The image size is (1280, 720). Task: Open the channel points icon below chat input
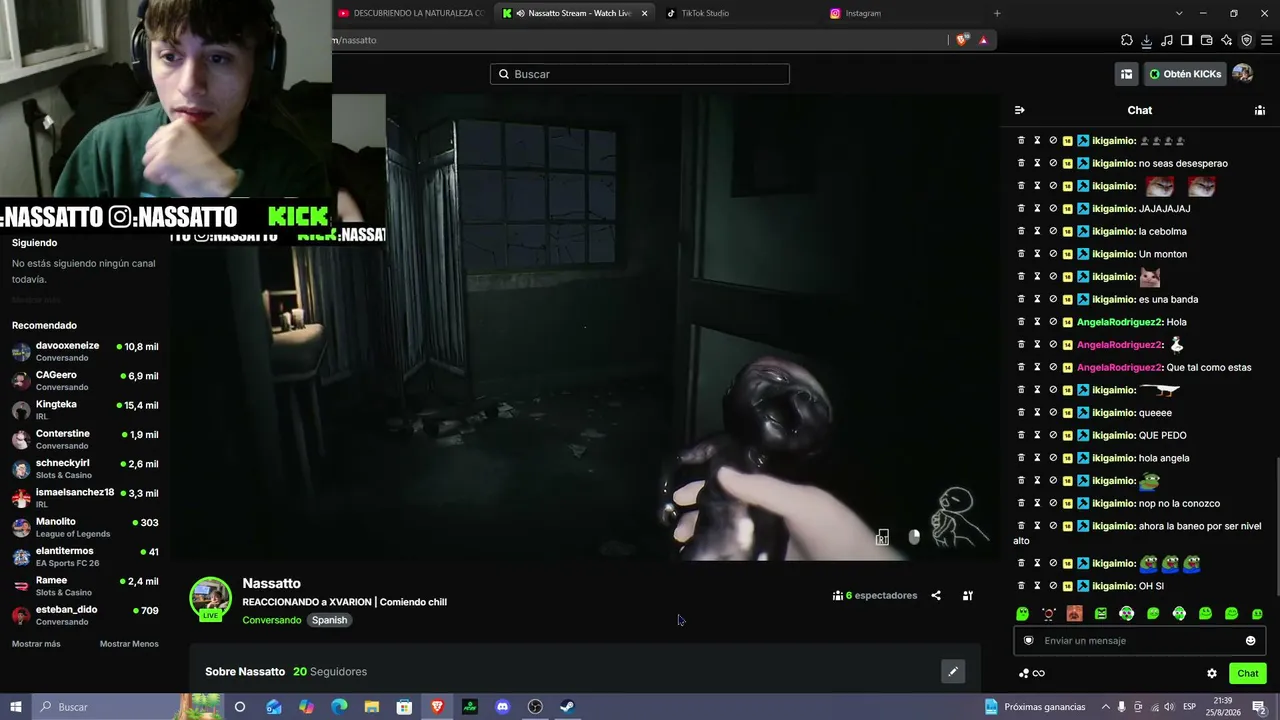[x=1032, y=673]
